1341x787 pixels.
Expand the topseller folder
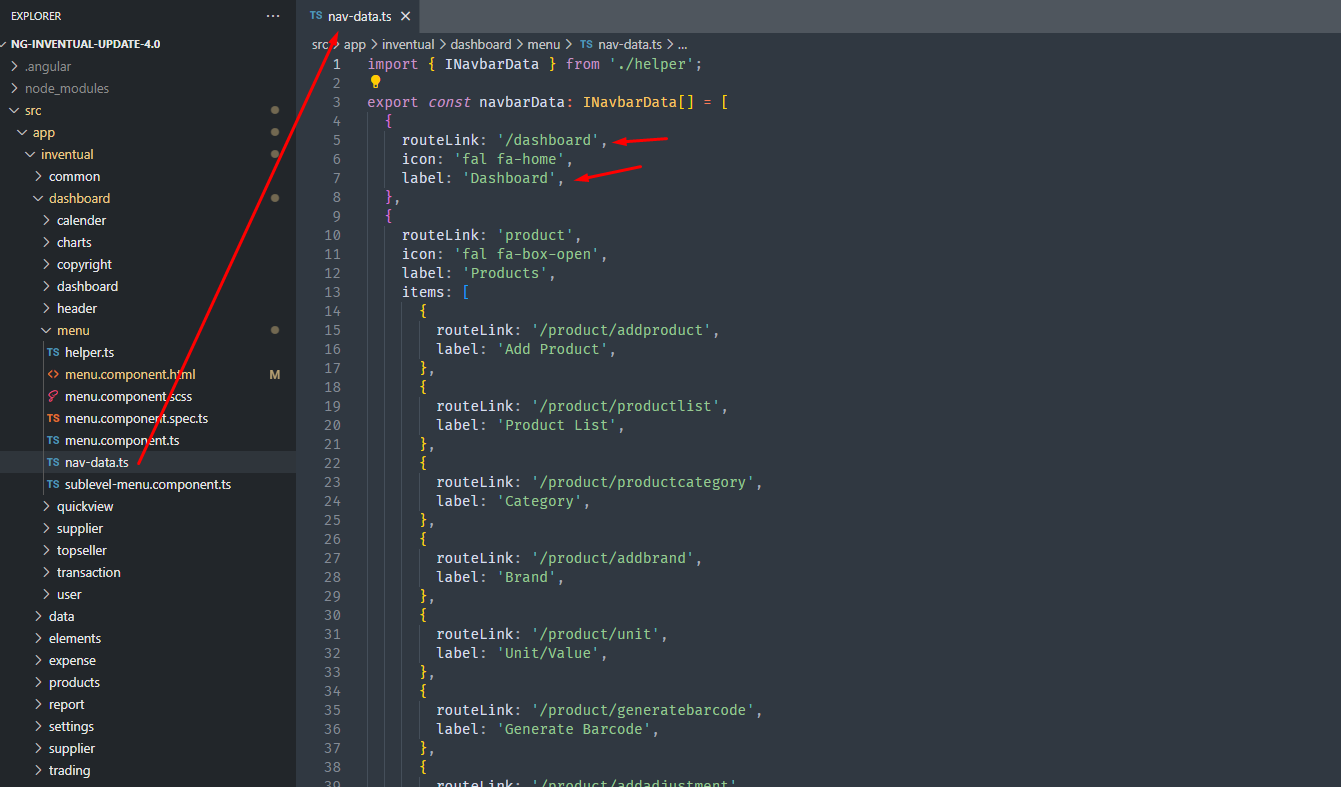pos(82,550)
